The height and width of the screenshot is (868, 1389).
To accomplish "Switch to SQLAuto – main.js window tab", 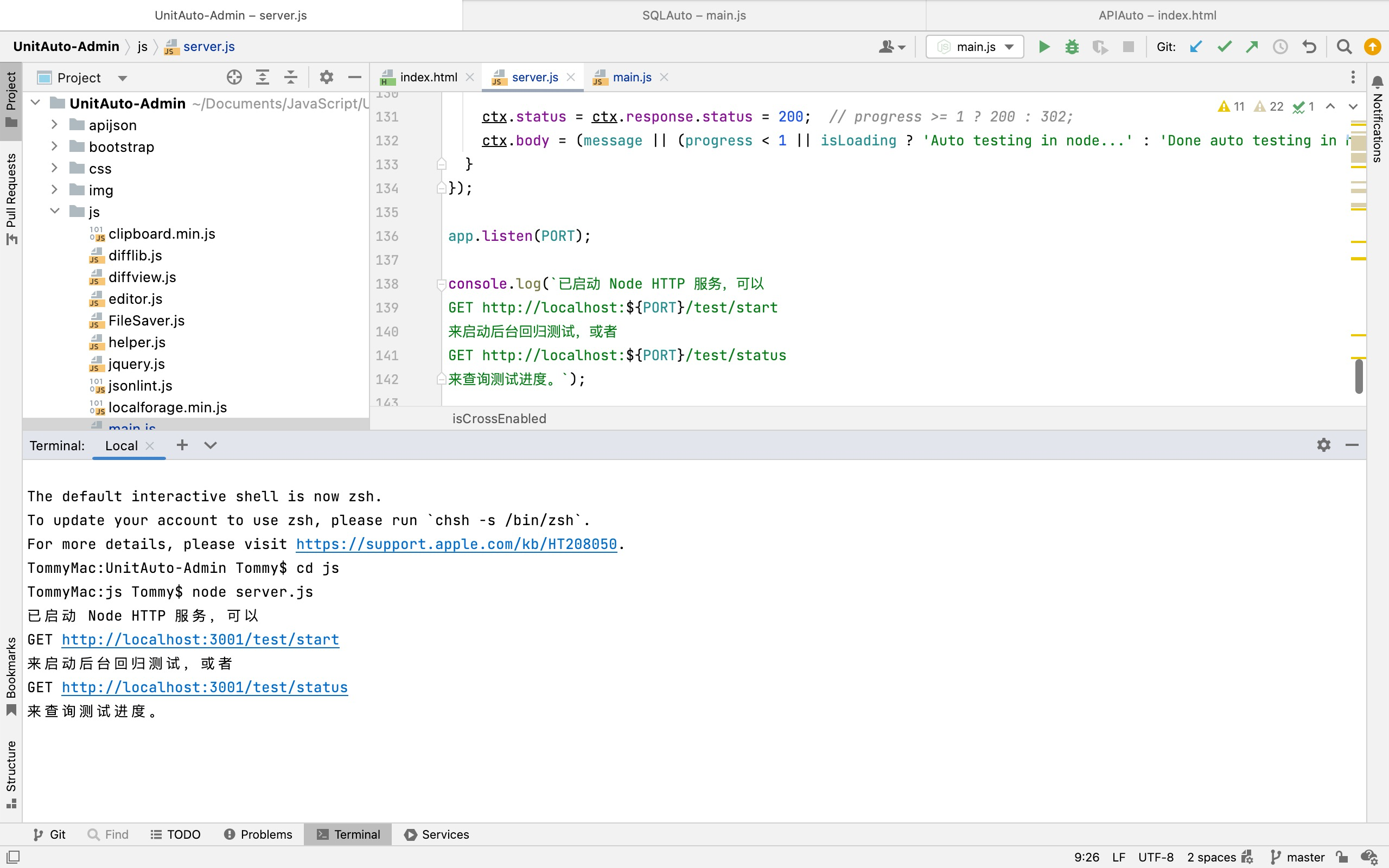I will click(694, 16).
